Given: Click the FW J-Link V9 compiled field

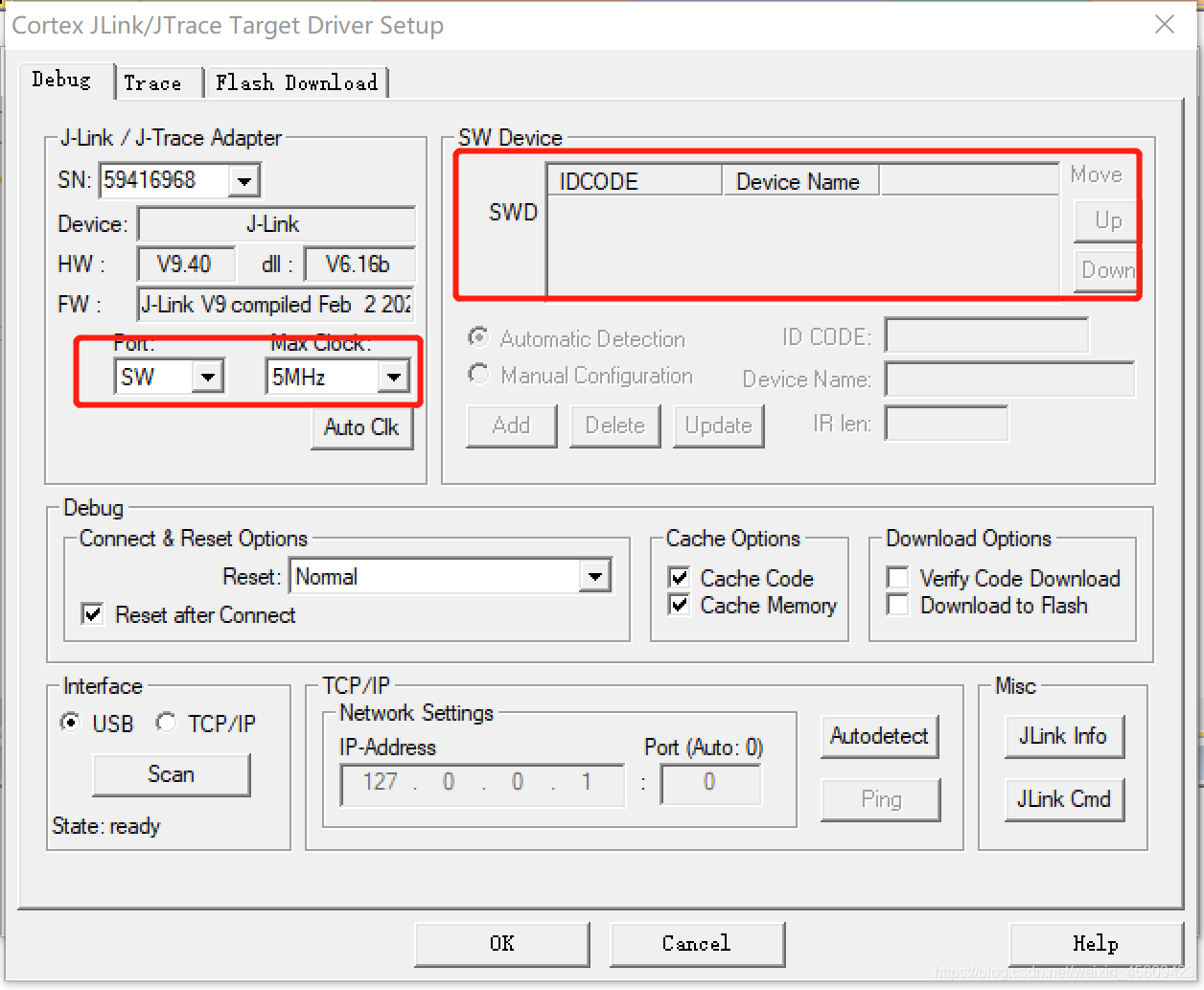Looking at the screenshot, I should pyautogui.click(x=275, y=305).
